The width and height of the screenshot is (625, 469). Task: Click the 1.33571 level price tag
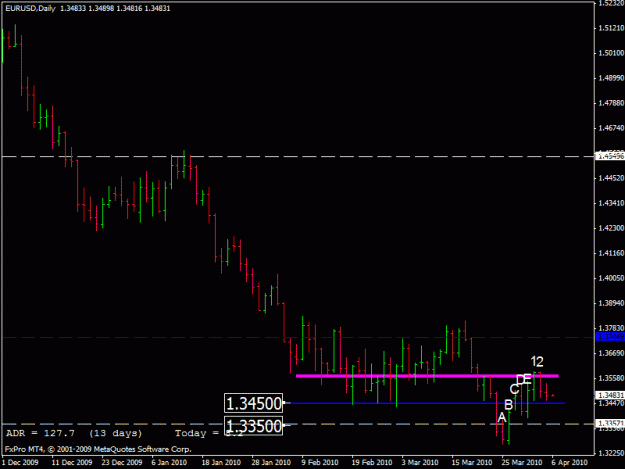point(610,424)
